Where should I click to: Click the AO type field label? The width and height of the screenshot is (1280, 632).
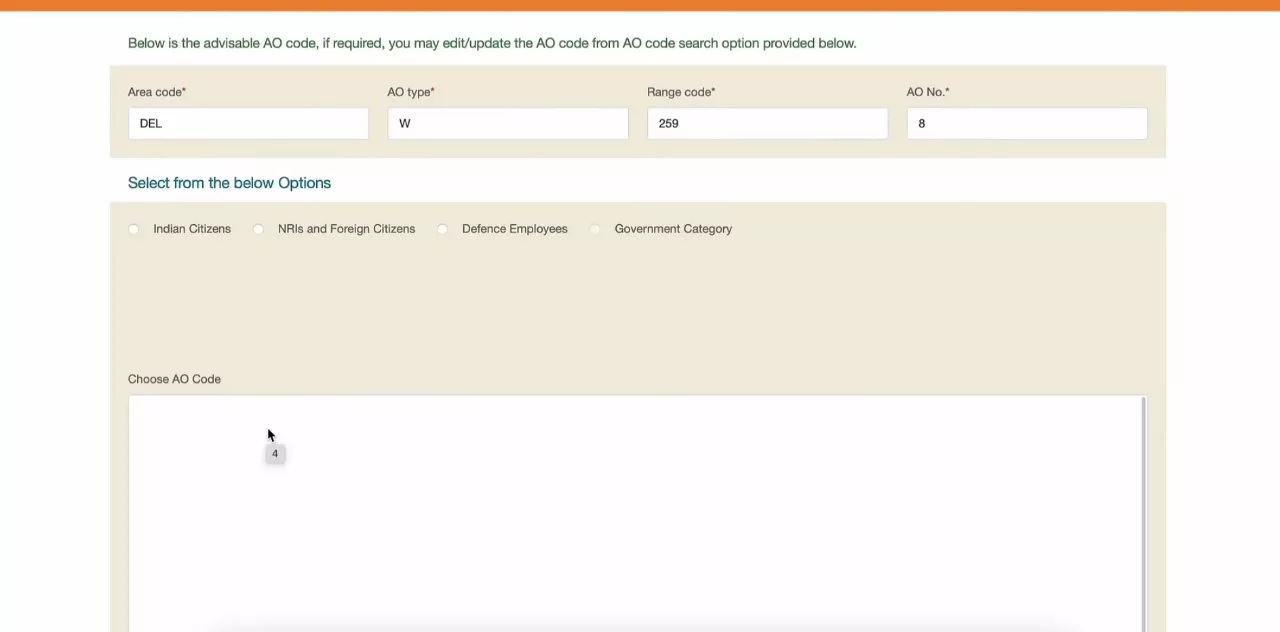[x=410, y=91]
